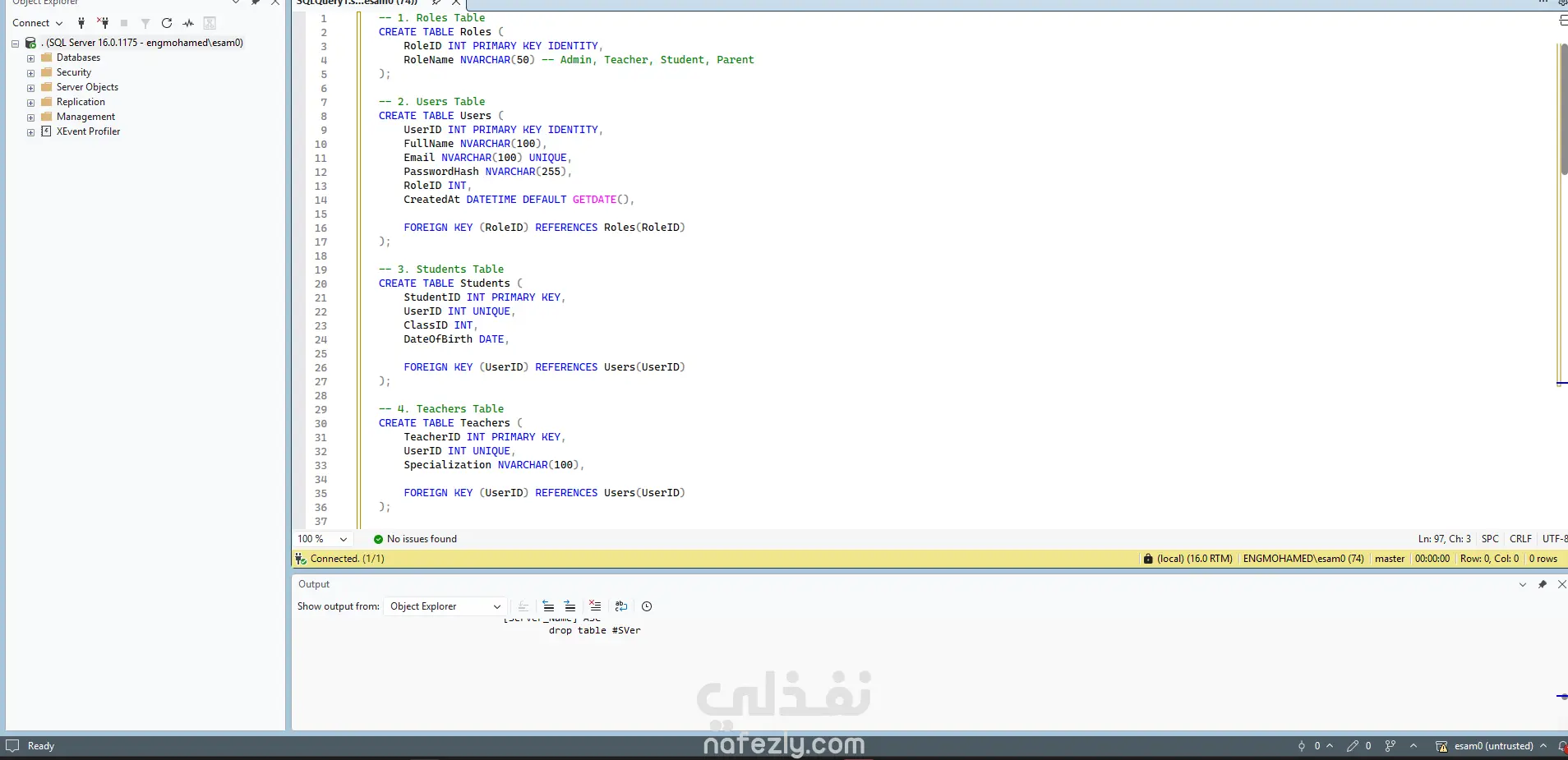Click the CREATE TABLE Students code line

(450, 283)
